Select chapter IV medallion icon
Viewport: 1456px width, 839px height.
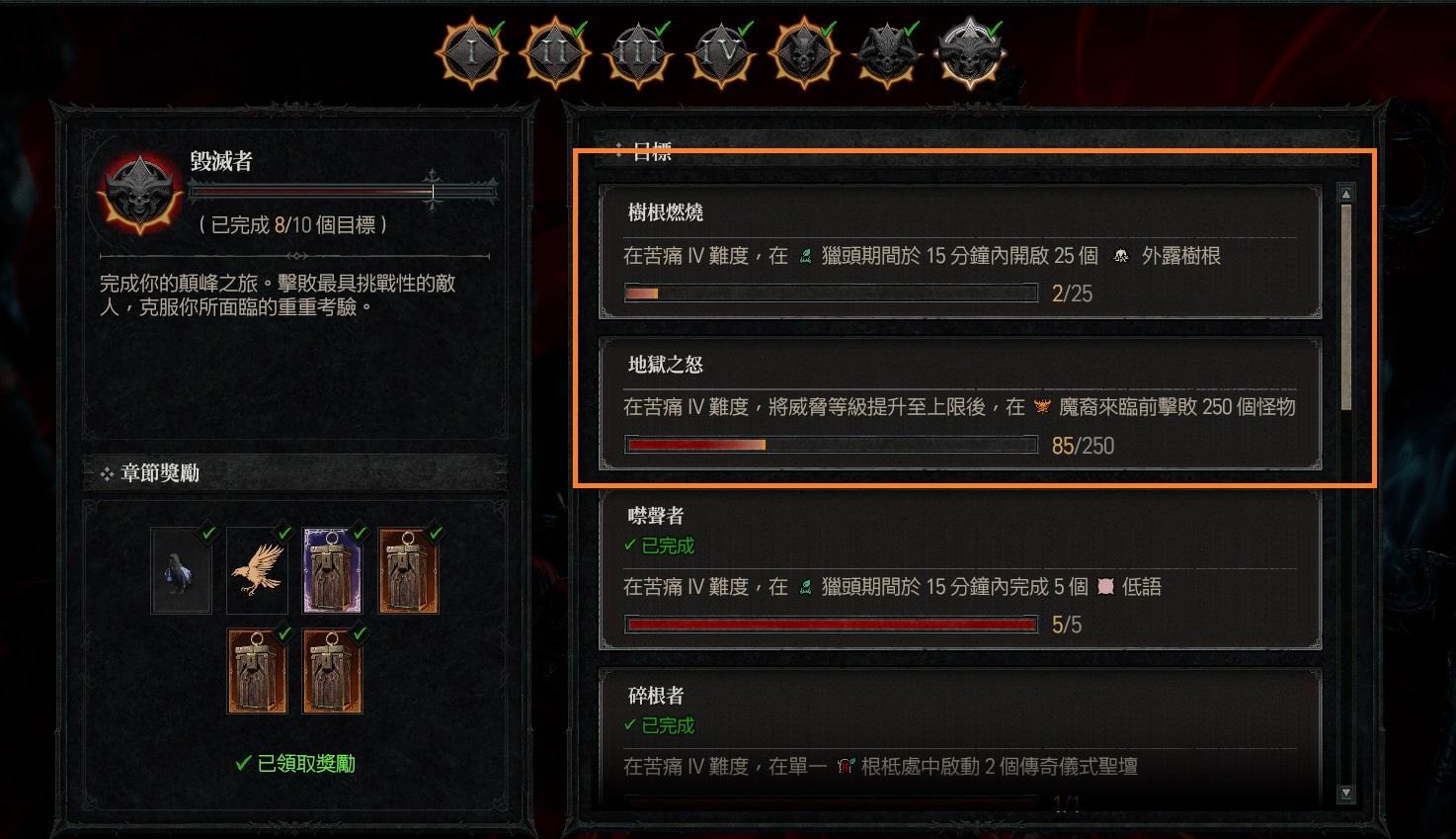(x=720, y=52)
